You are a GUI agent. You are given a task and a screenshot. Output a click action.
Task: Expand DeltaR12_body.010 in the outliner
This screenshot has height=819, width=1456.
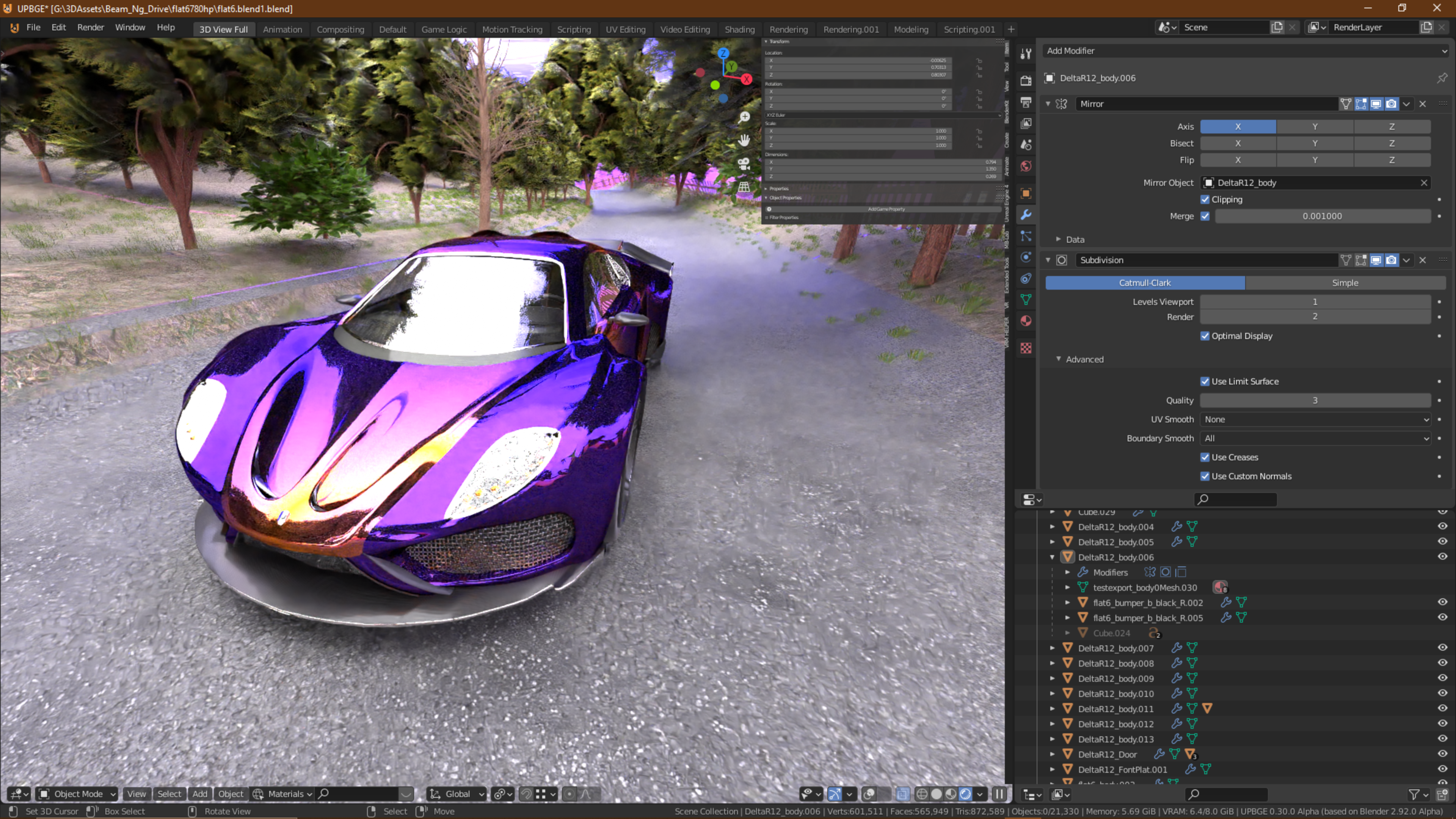click(x=1052, y=693)
